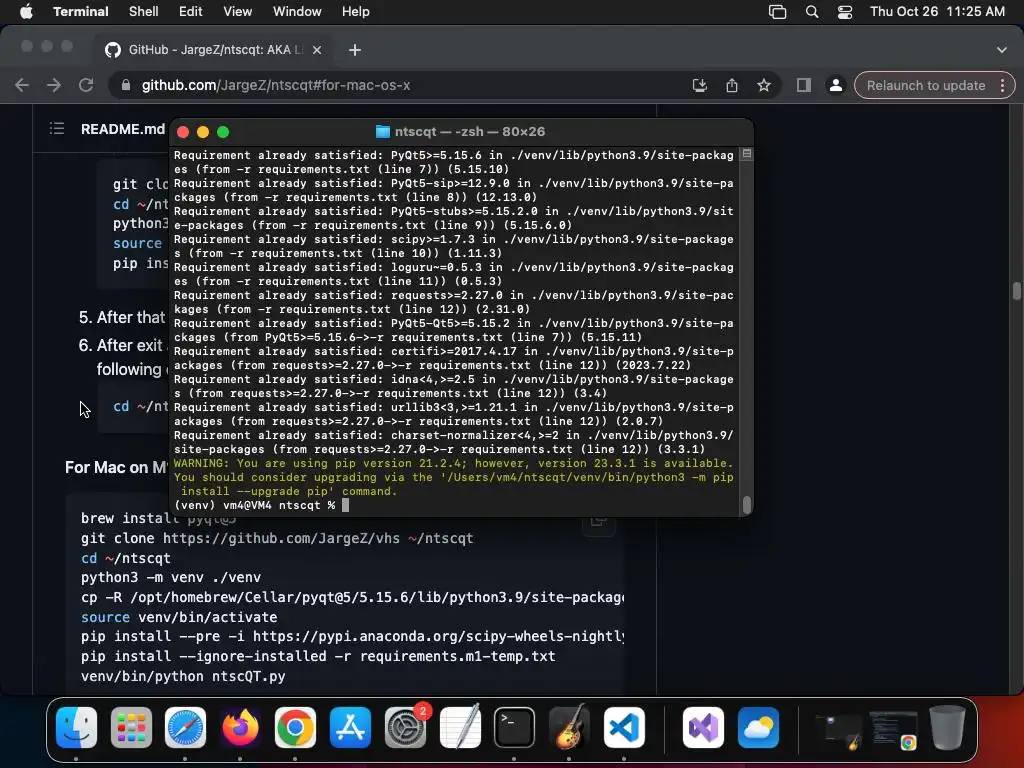Open the cloud app in Dock

(758, 728)
